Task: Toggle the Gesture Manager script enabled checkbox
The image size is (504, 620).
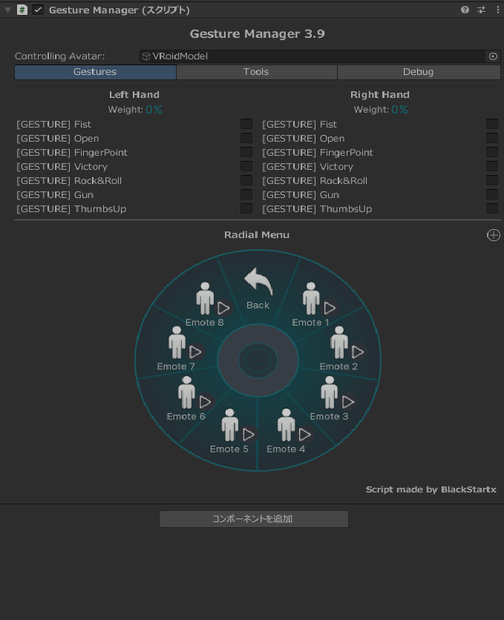Action: tap(38, 10)
